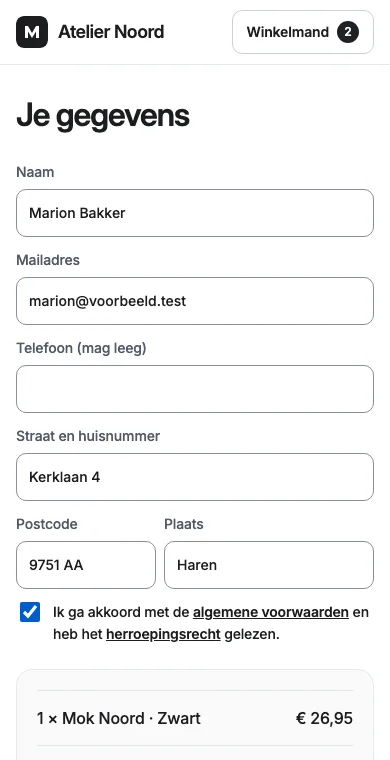Click the Postcode label
The width and height of the screenshot is (390, 760).
(47, 524)
